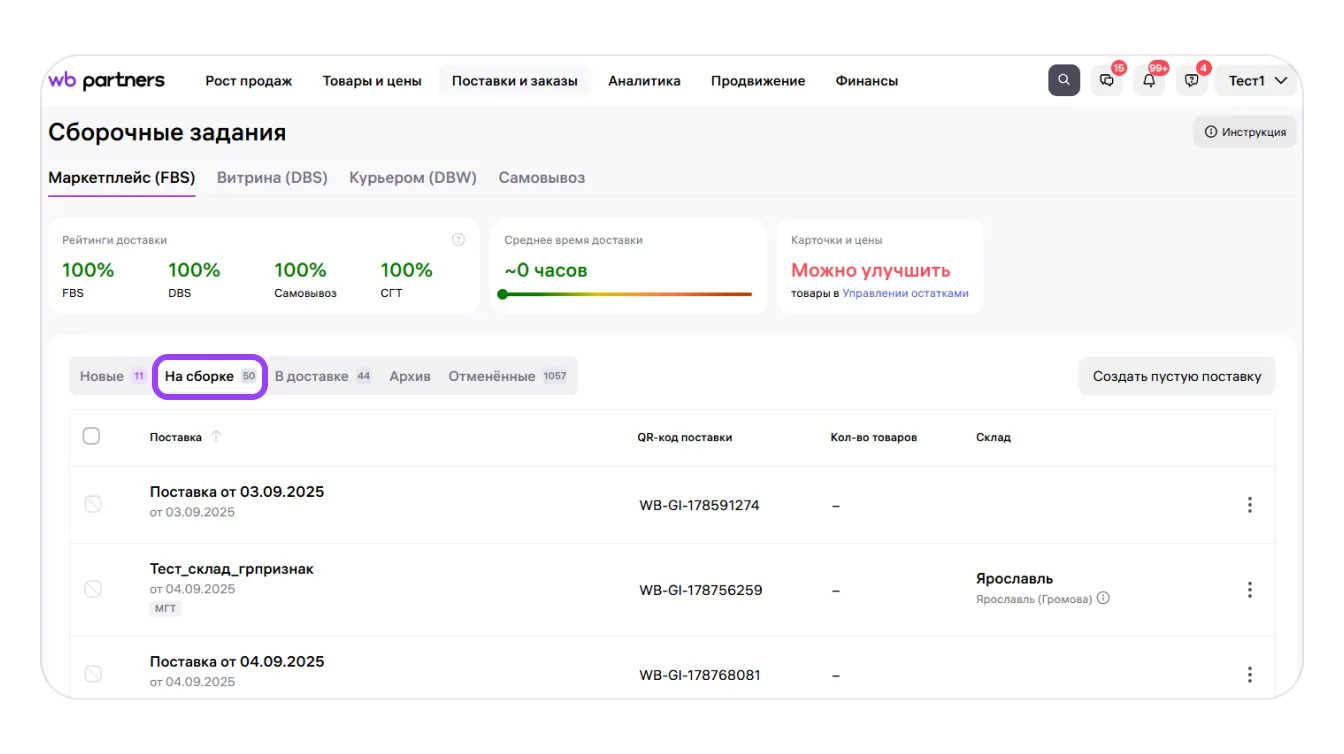1344x754 pixels.
Task: Tick the select-all checkbox in table header
Action: point(91,436)
